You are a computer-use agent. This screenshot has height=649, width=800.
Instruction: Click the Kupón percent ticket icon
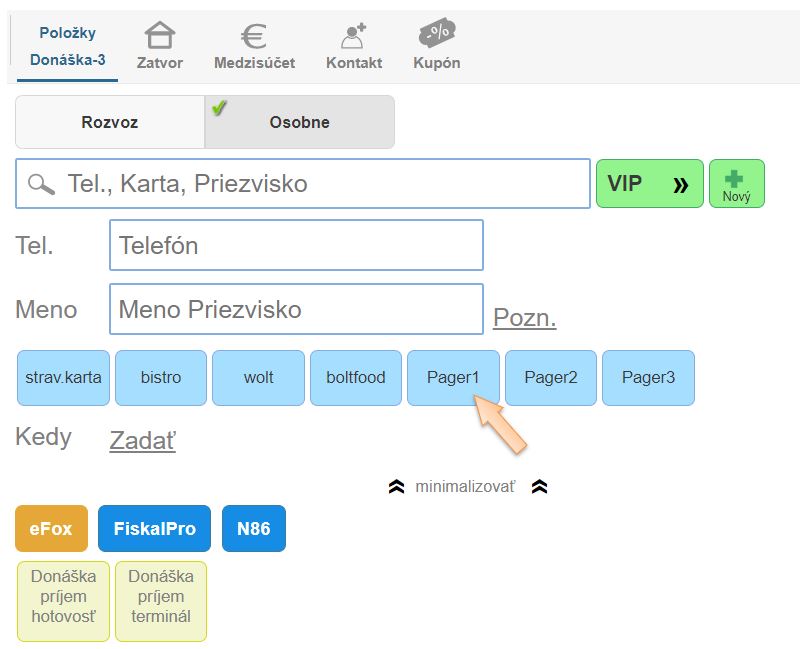tap(437, 36)
